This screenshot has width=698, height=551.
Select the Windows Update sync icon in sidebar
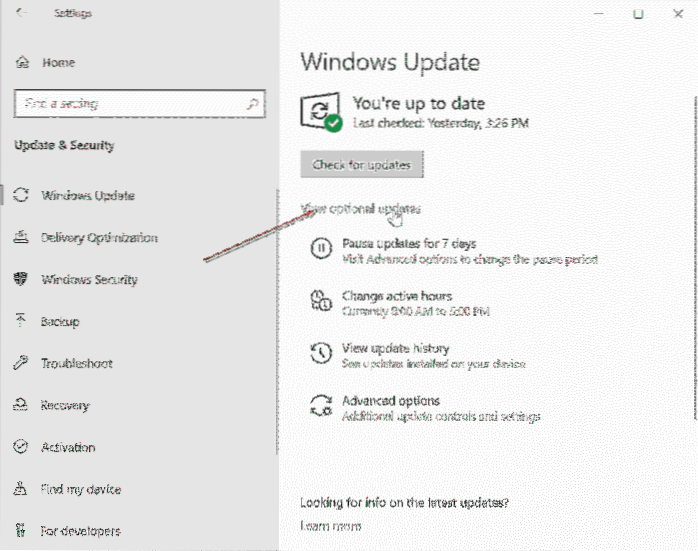pos(22,196)
